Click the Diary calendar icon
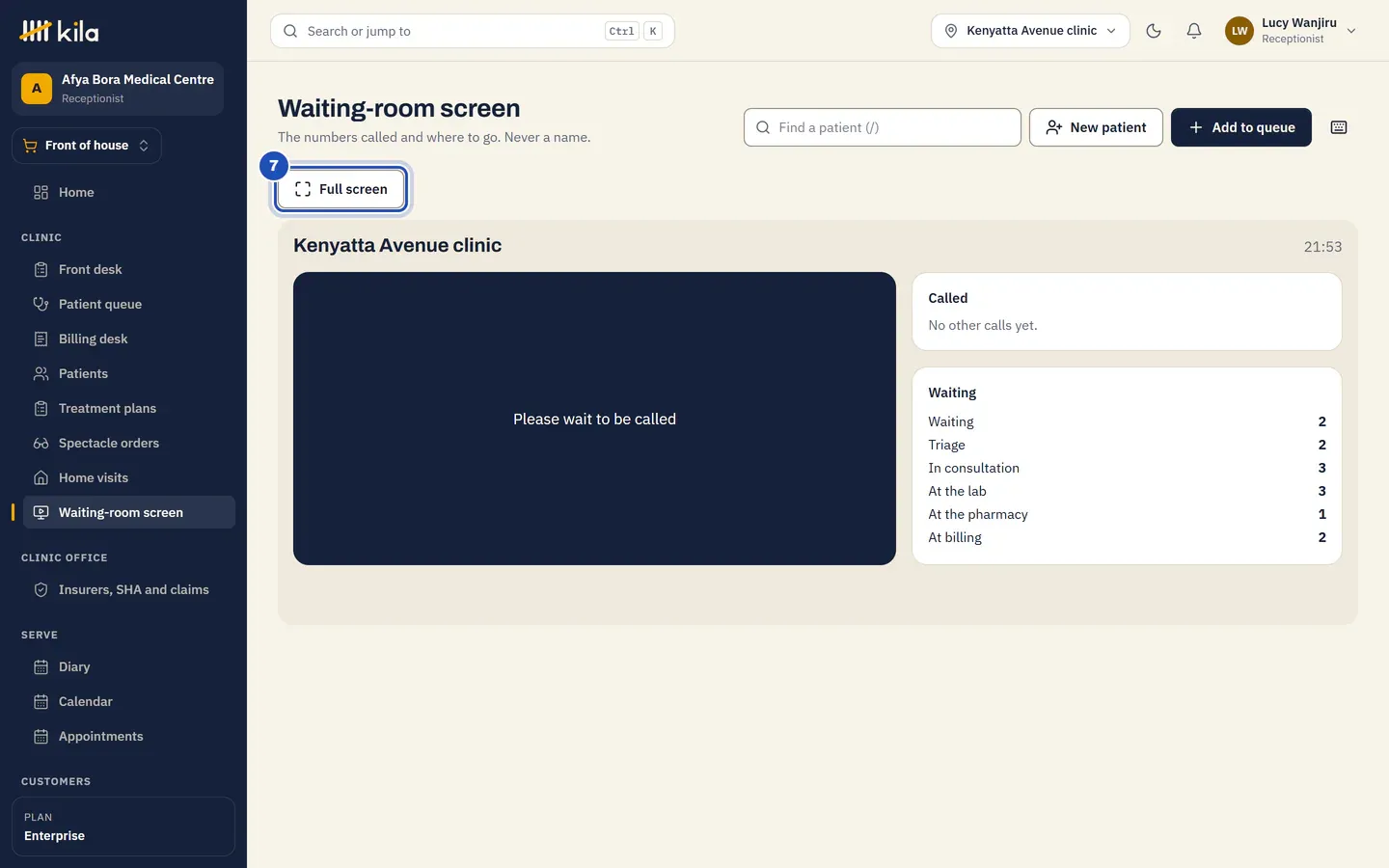The image size is (1389, 868). (x=41, y=666)
